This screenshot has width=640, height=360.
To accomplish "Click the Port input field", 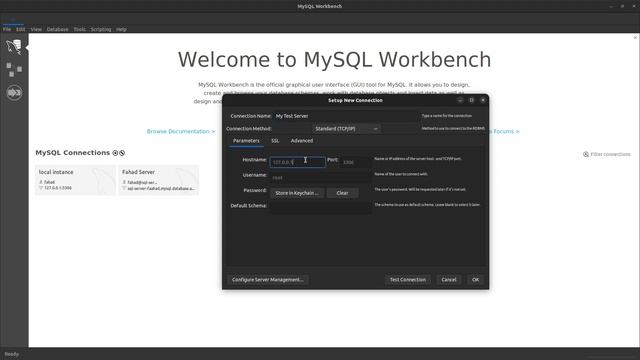I will [x=355, y=162].
